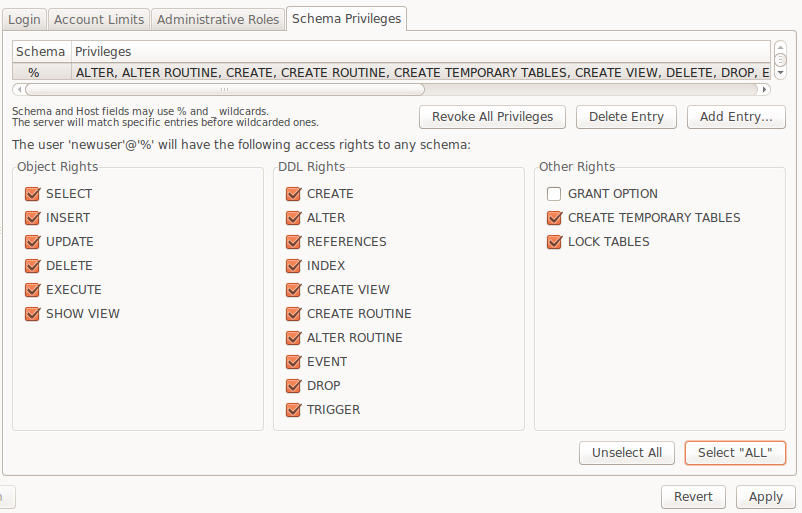The width and height of the screenshot is (802, 513).
Task: Toggle the SHOW VIEW checkbox
Action: [33, 314]
